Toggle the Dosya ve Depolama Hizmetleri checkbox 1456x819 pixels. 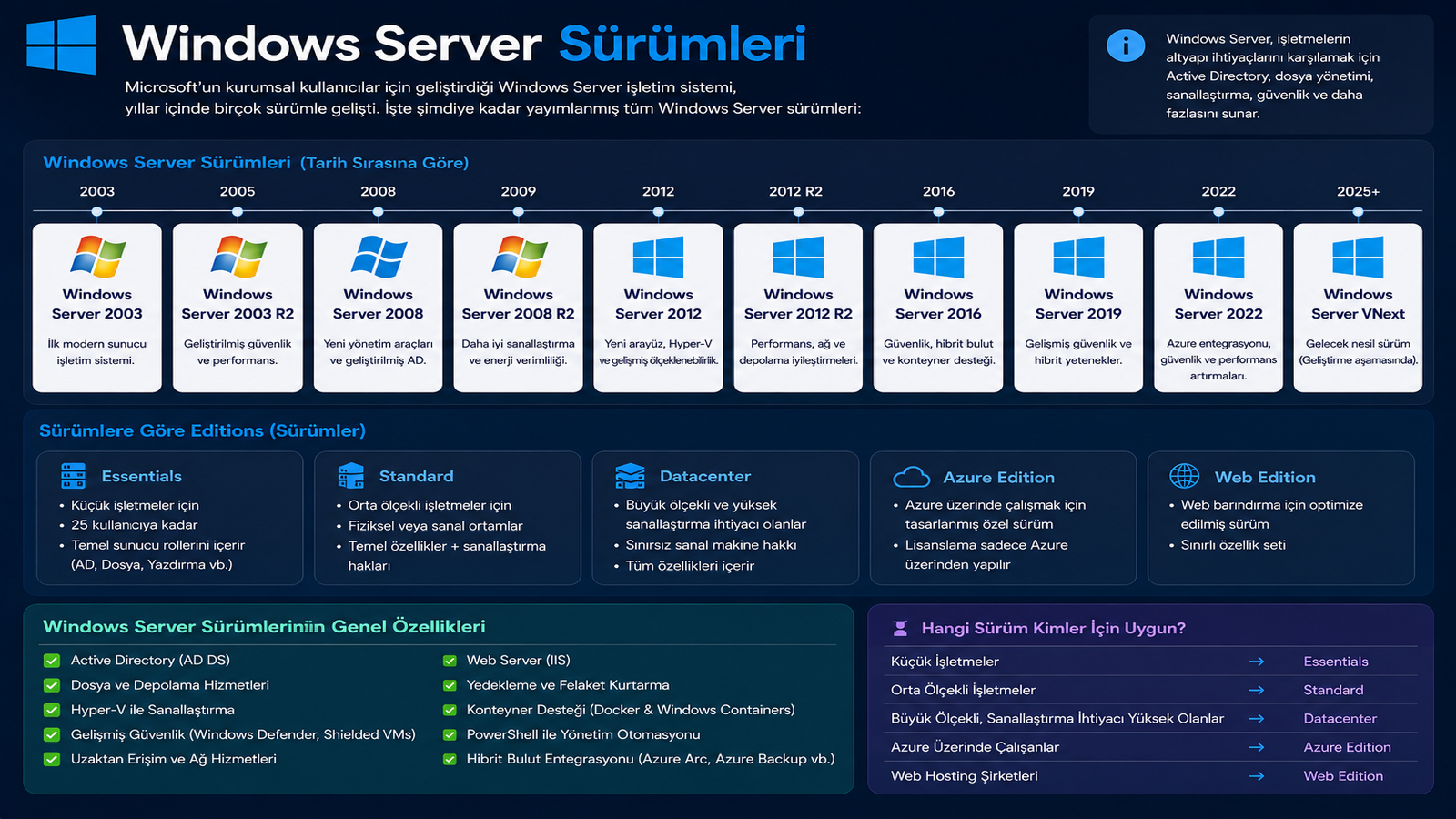(52, 685)
